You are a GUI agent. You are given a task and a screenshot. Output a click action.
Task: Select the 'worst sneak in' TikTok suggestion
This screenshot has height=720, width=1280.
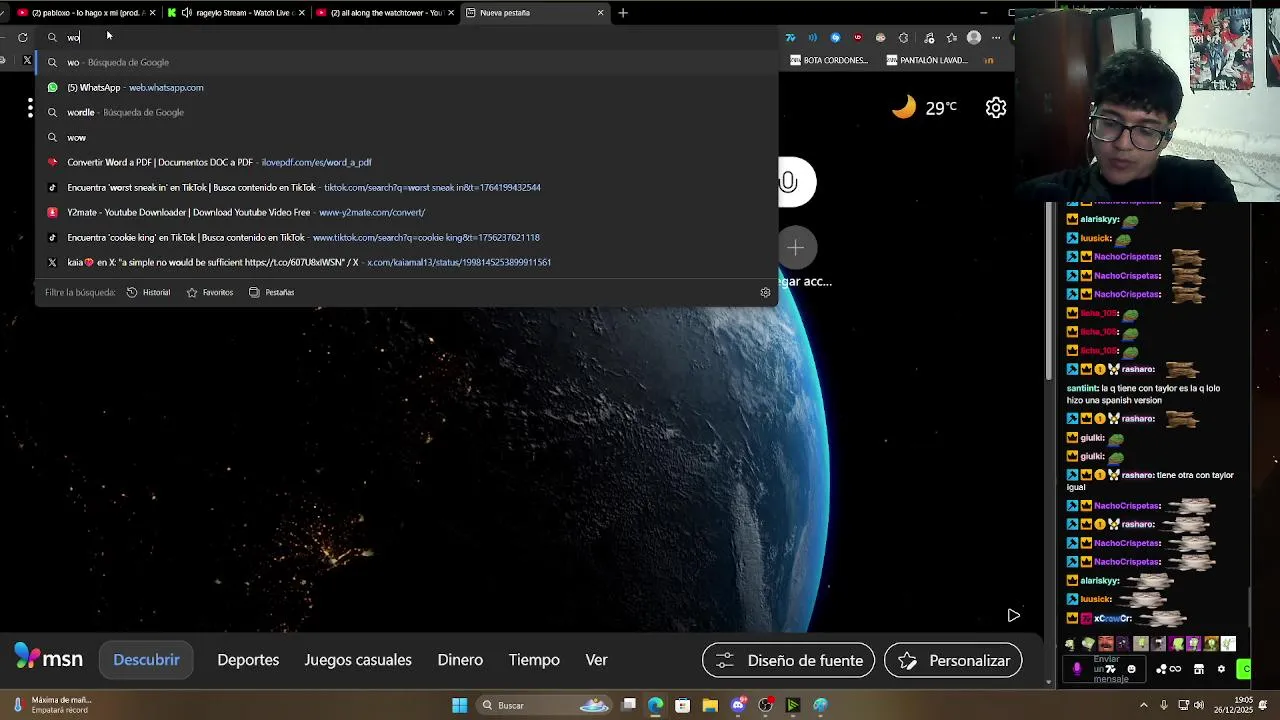405,187
